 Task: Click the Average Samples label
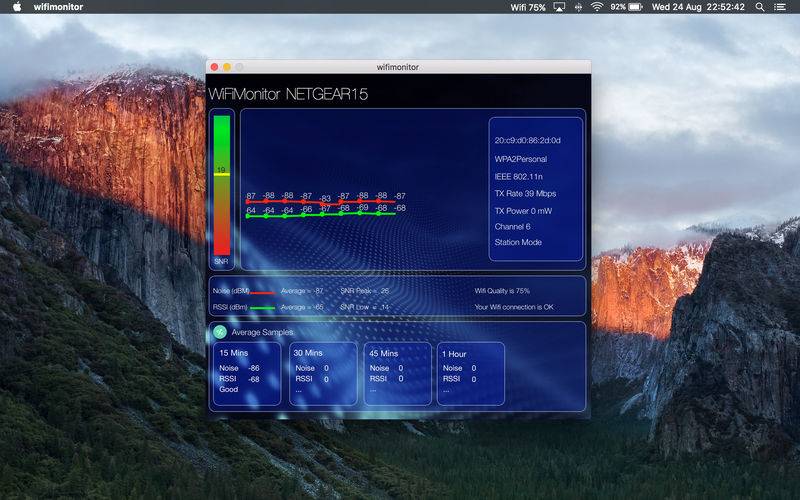coord(262,332)
